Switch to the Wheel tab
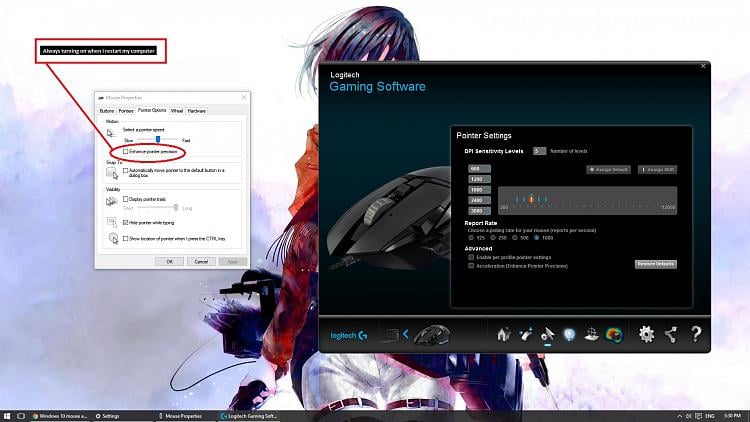 177,111
